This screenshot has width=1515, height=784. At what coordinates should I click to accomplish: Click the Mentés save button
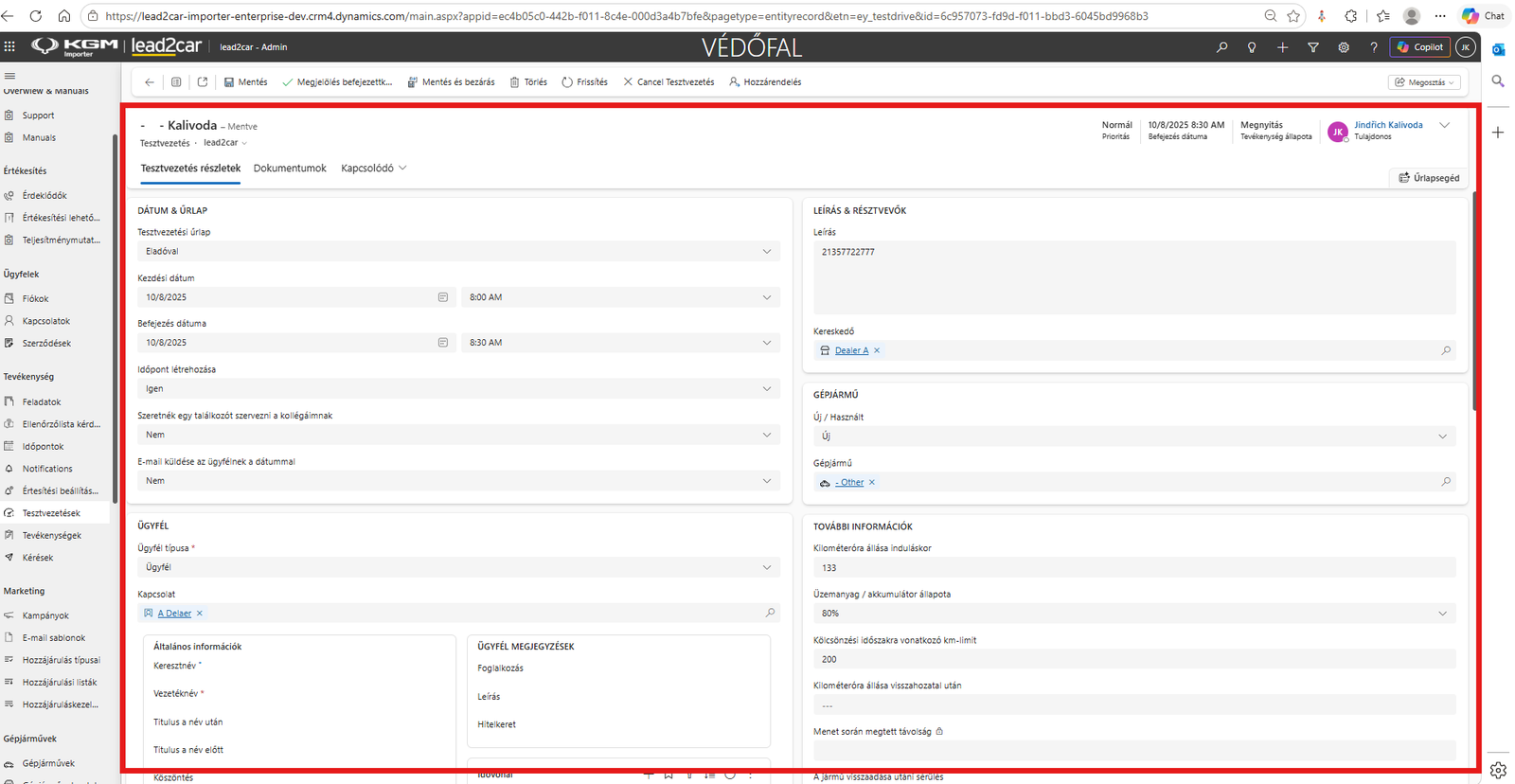pos(246,82)
